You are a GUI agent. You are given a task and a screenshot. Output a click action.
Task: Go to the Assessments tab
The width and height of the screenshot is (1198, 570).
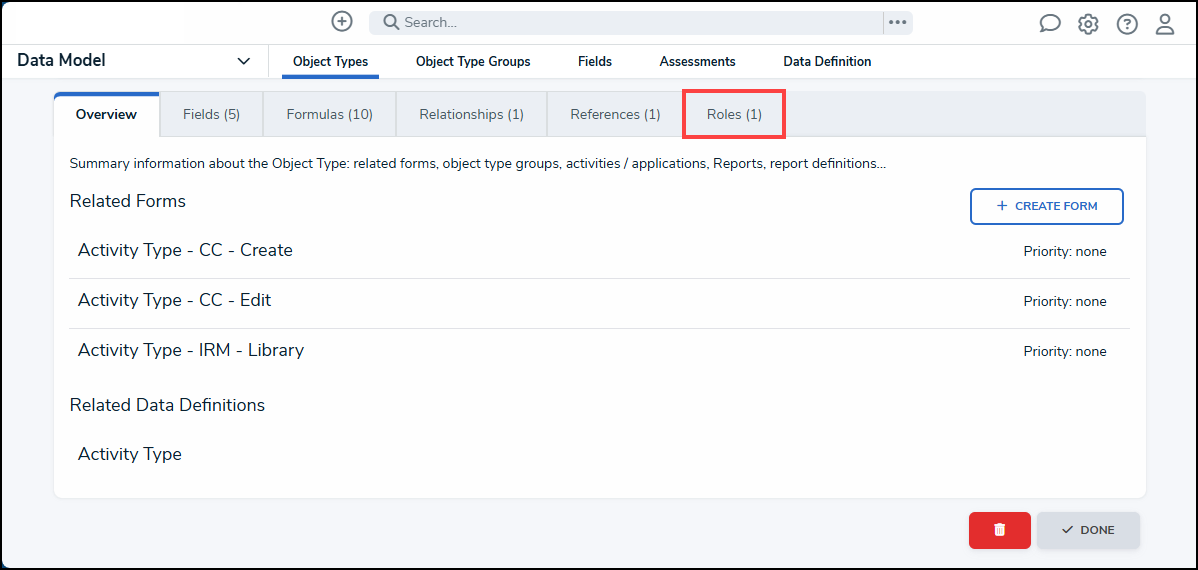697,62
